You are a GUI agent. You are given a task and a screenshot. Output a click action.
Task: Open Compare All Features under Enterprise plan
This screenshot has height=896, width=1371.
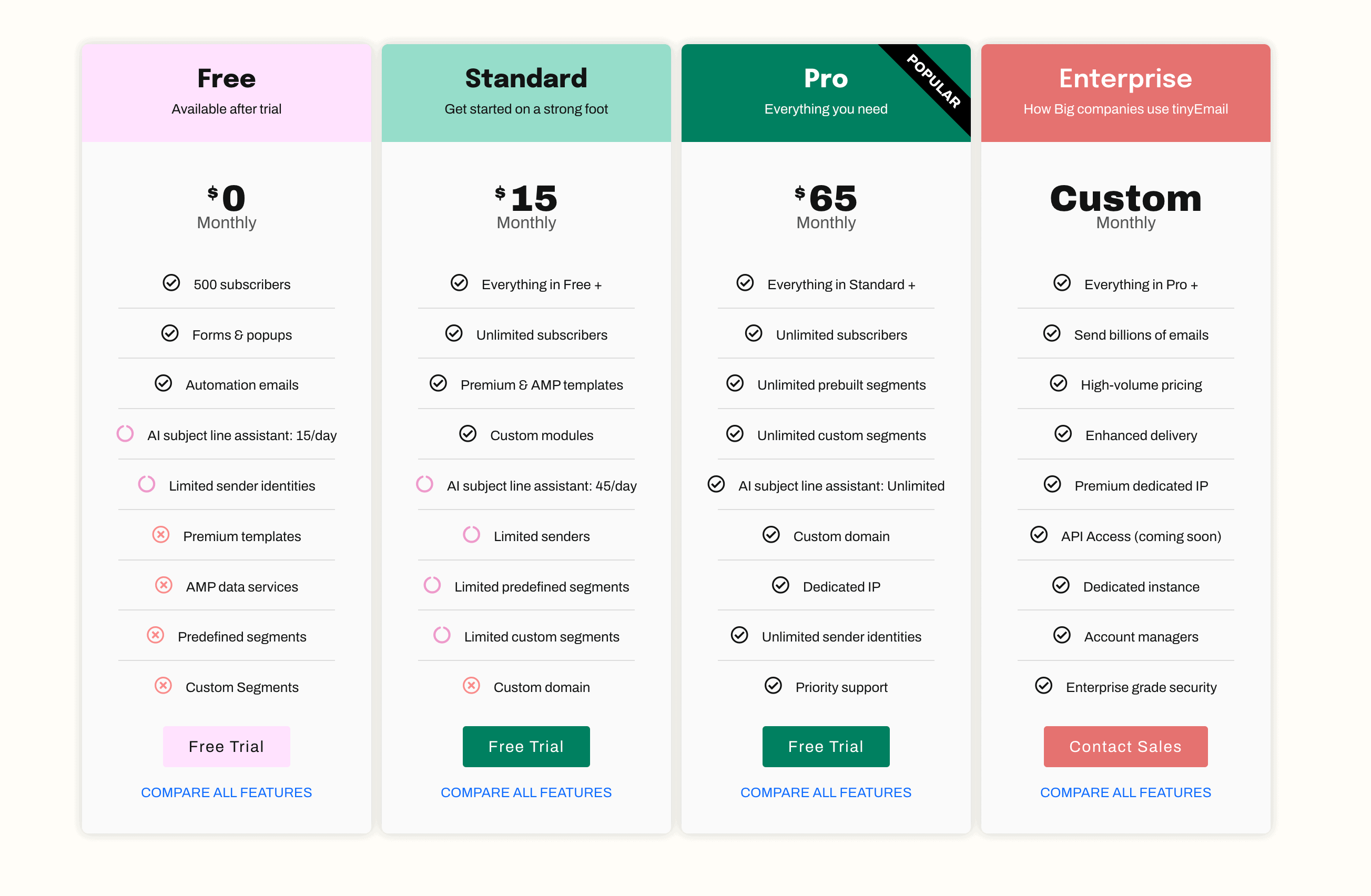pyautogui.click(x=1125, y=792)
